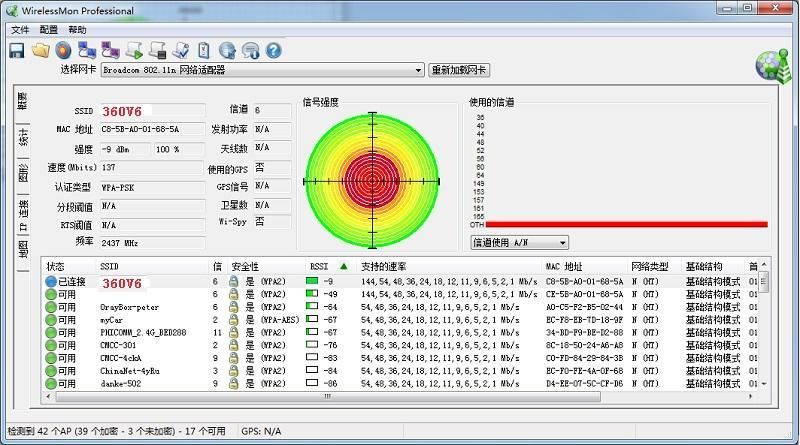Click the script icon with blue checkmark
The height and width of the screenshot is (445, 800).
181,50
